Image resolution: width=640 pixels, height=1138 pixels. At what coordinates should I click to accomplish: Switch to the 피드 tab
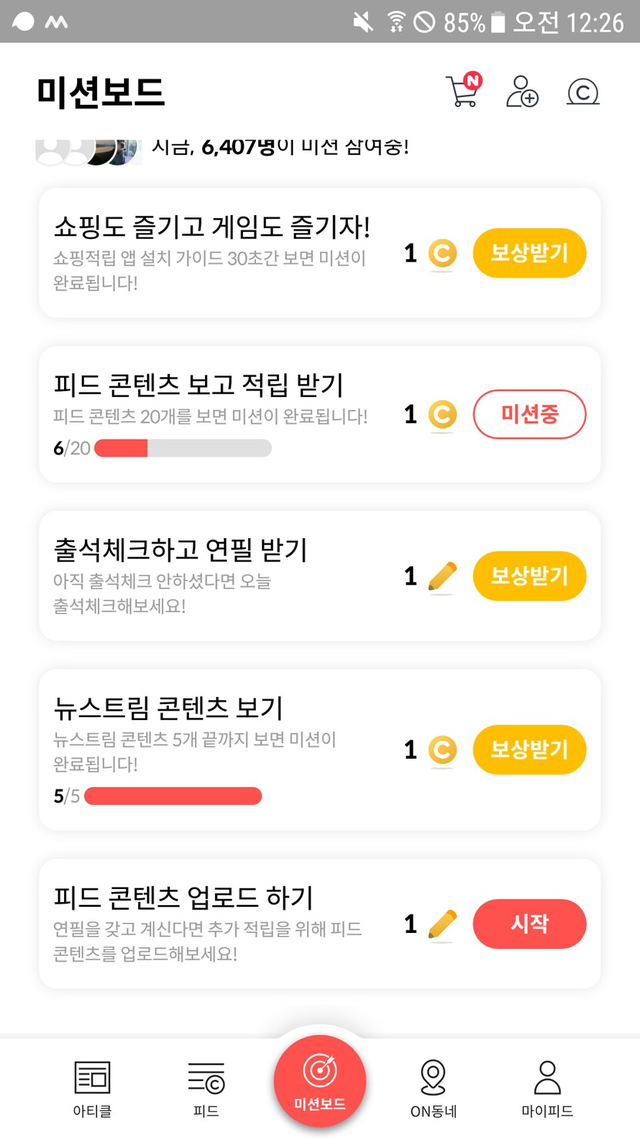coord(206,1086)
